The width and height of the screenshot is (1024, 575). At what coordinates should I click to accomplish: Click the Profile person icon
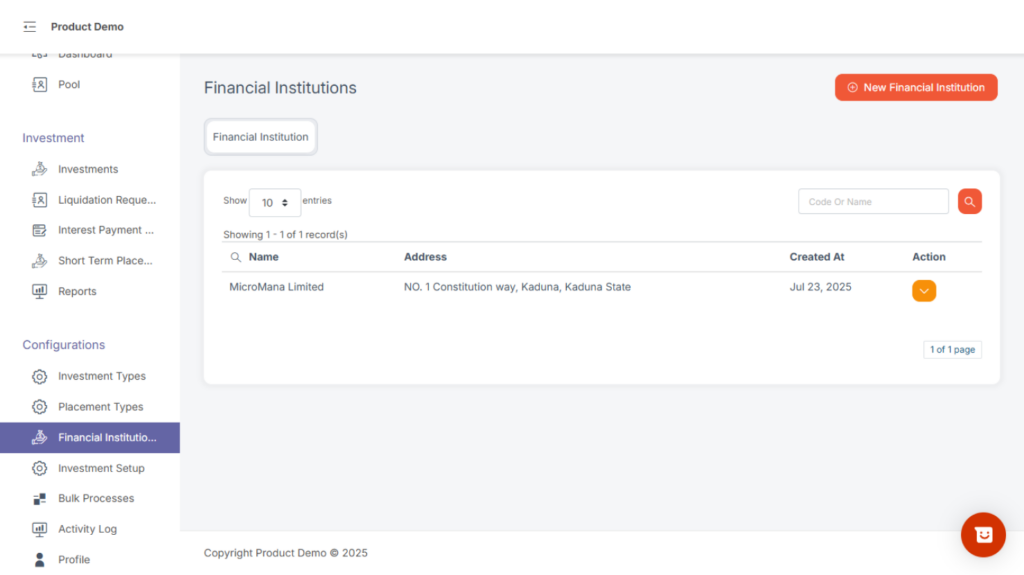coord(39,559)
